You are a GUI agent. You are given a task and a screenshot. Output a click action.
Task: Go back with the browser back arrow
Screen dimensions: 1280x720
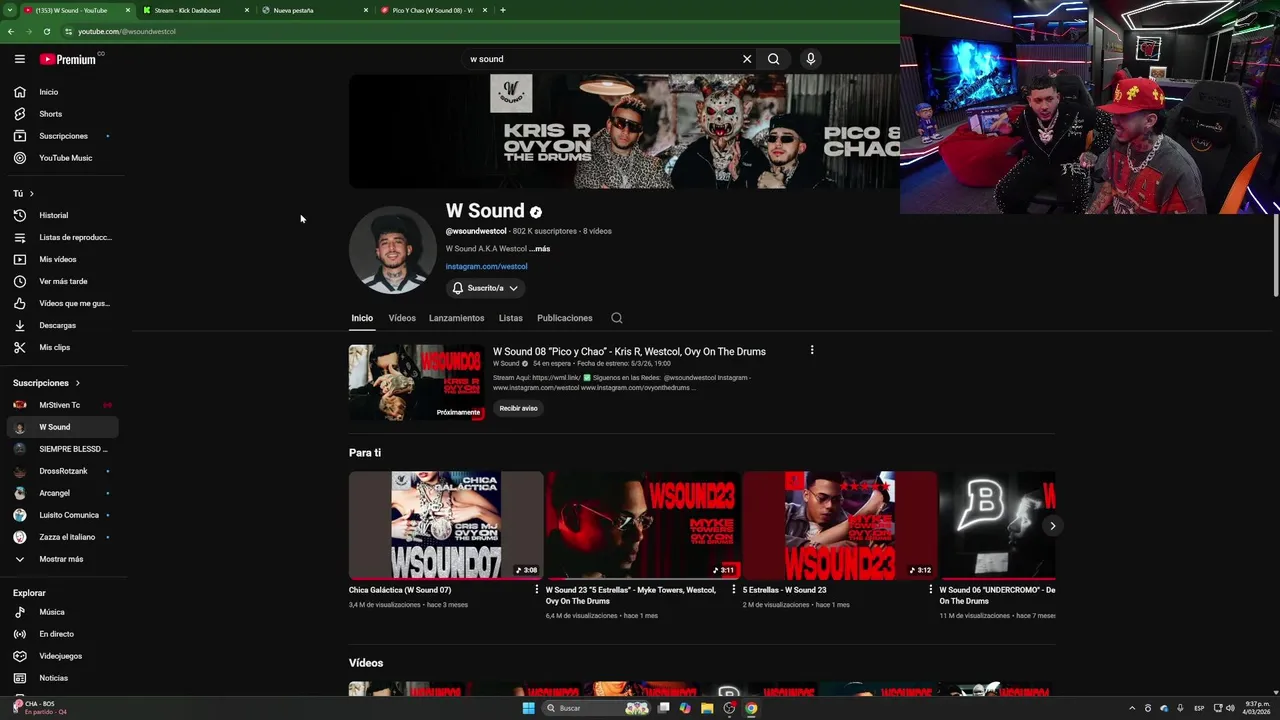pyautogui.click(x=11, y=31)
